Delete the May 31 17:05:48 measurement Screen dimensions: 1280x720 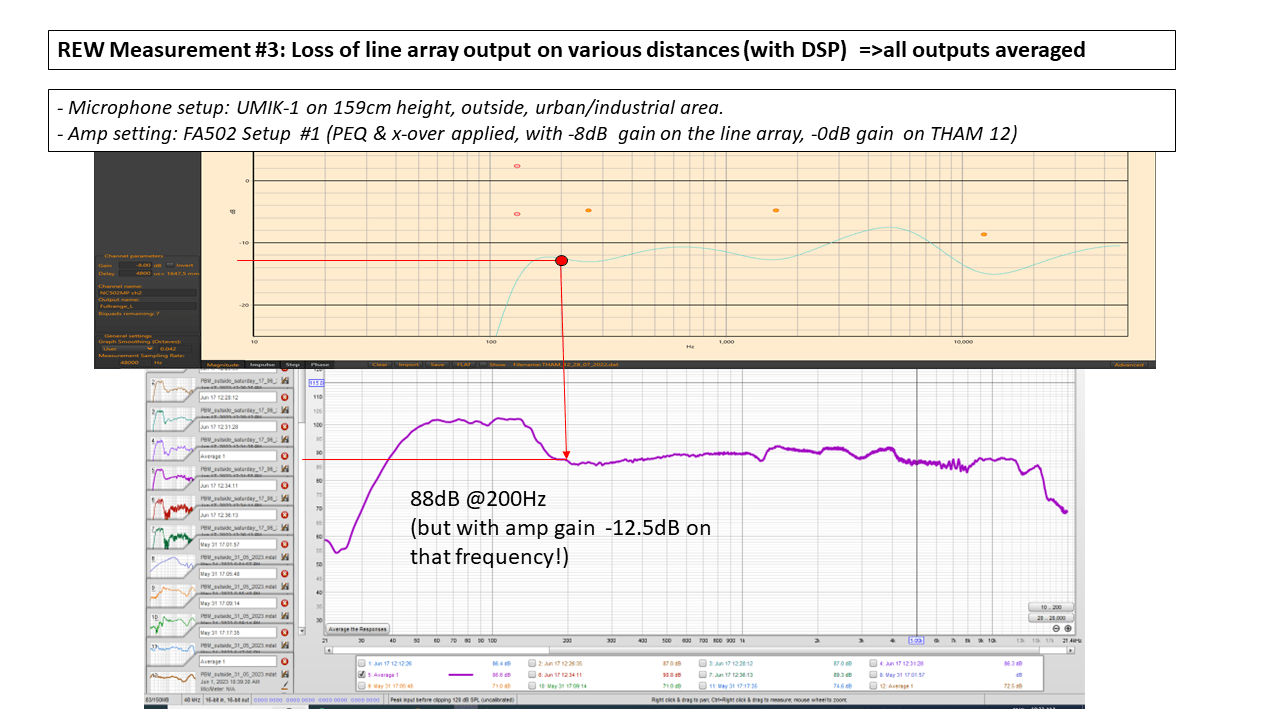click(284, 573)
